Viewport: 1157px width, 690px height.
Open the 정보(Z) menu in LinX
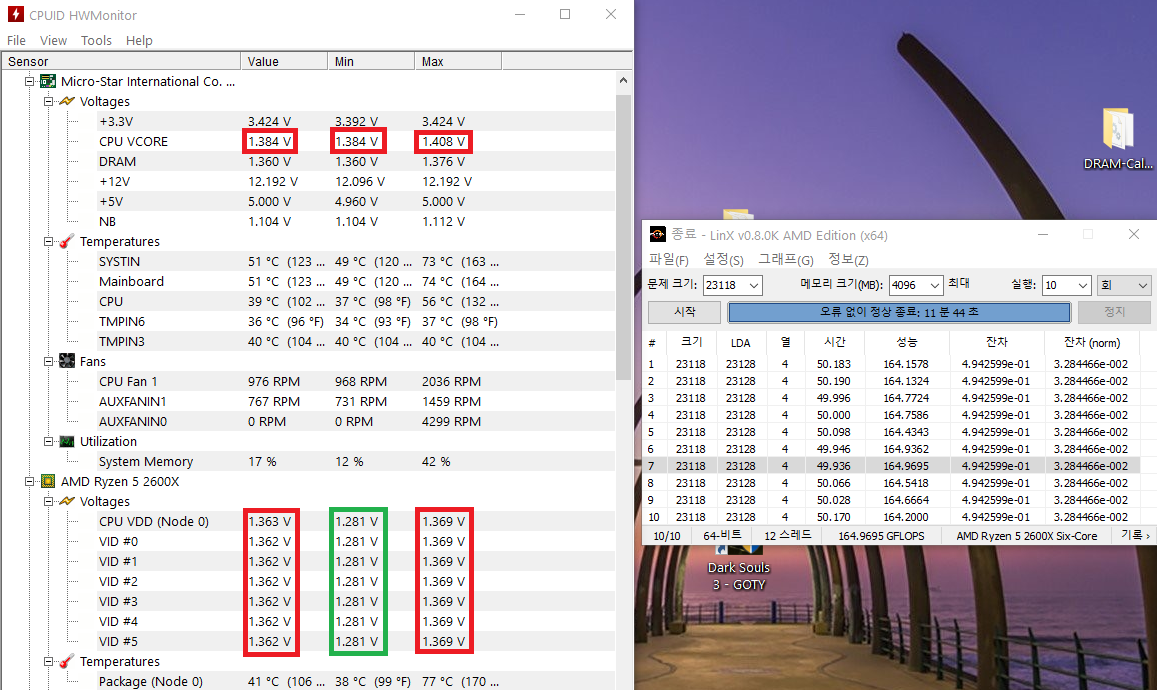pos(848,260)
